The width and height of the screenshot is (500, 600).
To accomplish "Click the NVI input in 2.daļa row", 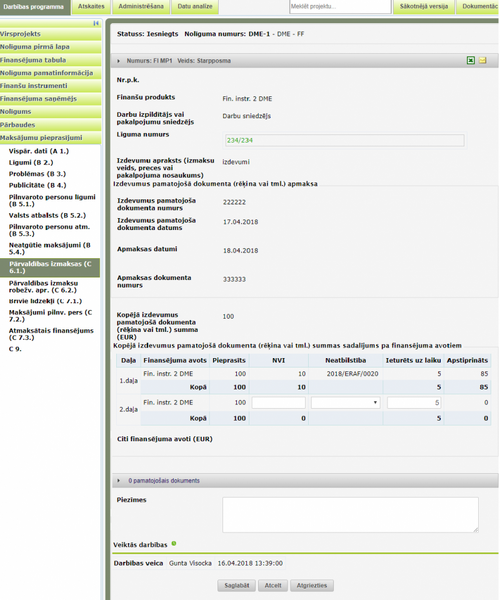I will click(x=279, y=403).
